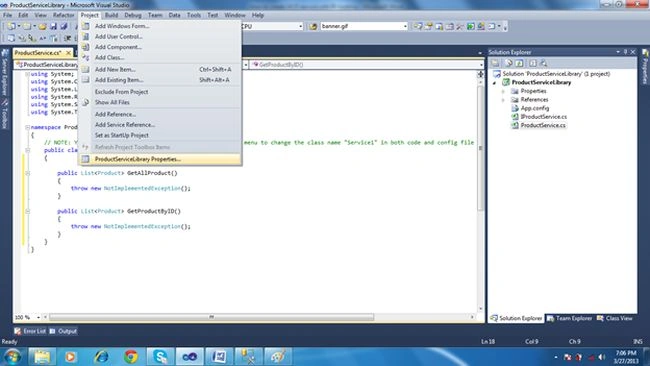Switch to Class View tab
This screenshot has width=650, height=366.
click(x=615, y=318)
